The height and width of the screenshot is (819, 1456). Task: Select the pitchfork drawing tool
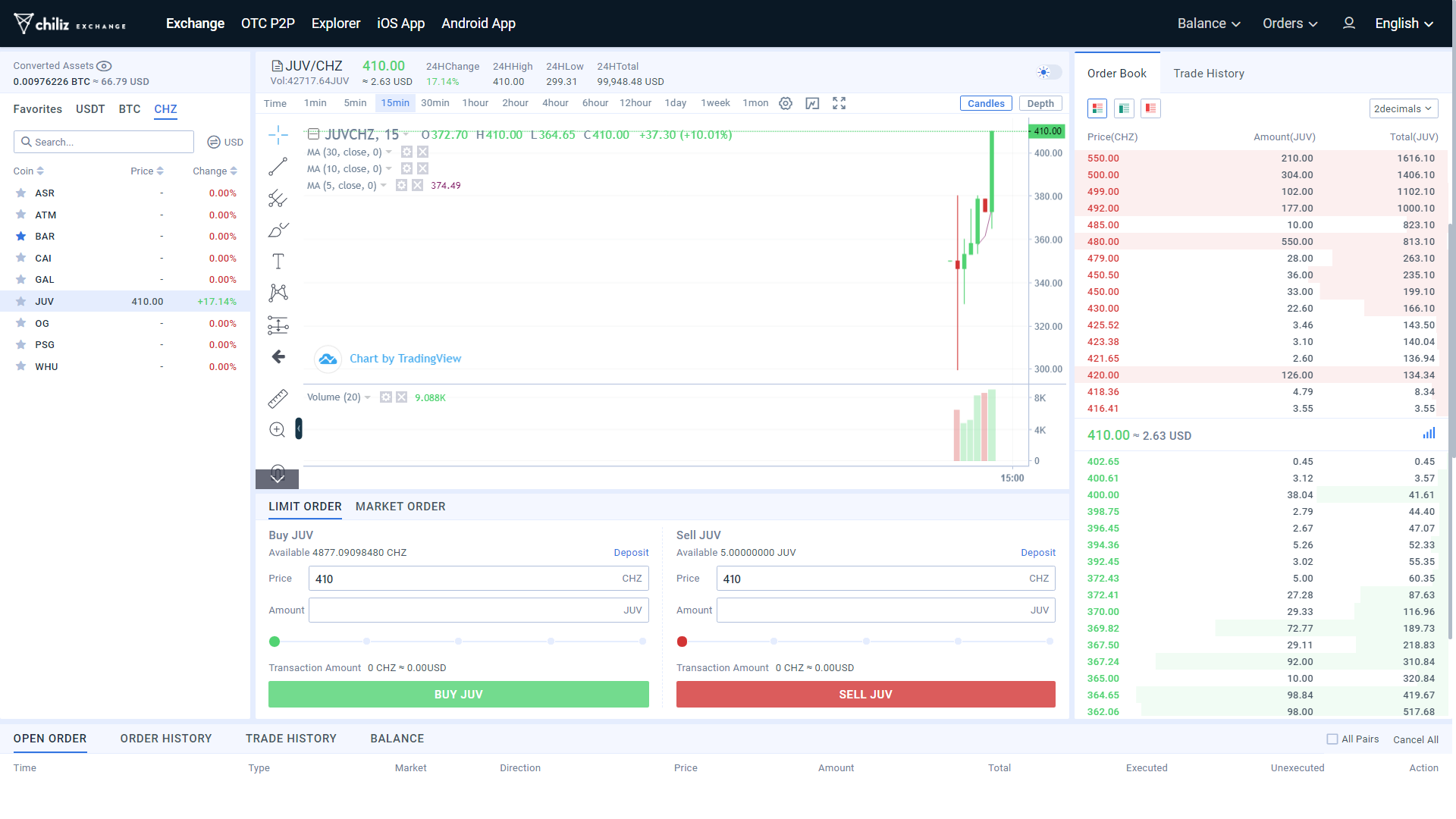click(278, 199)
